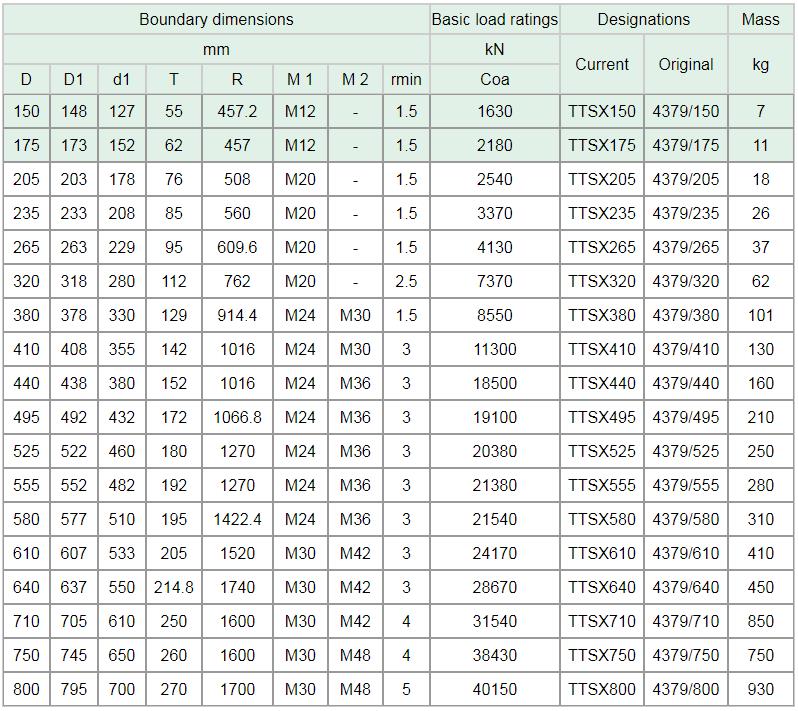The width and height of the screenshot is (798, 711).
Task: Select the TTSX320 cell
Action: point(602,282)
